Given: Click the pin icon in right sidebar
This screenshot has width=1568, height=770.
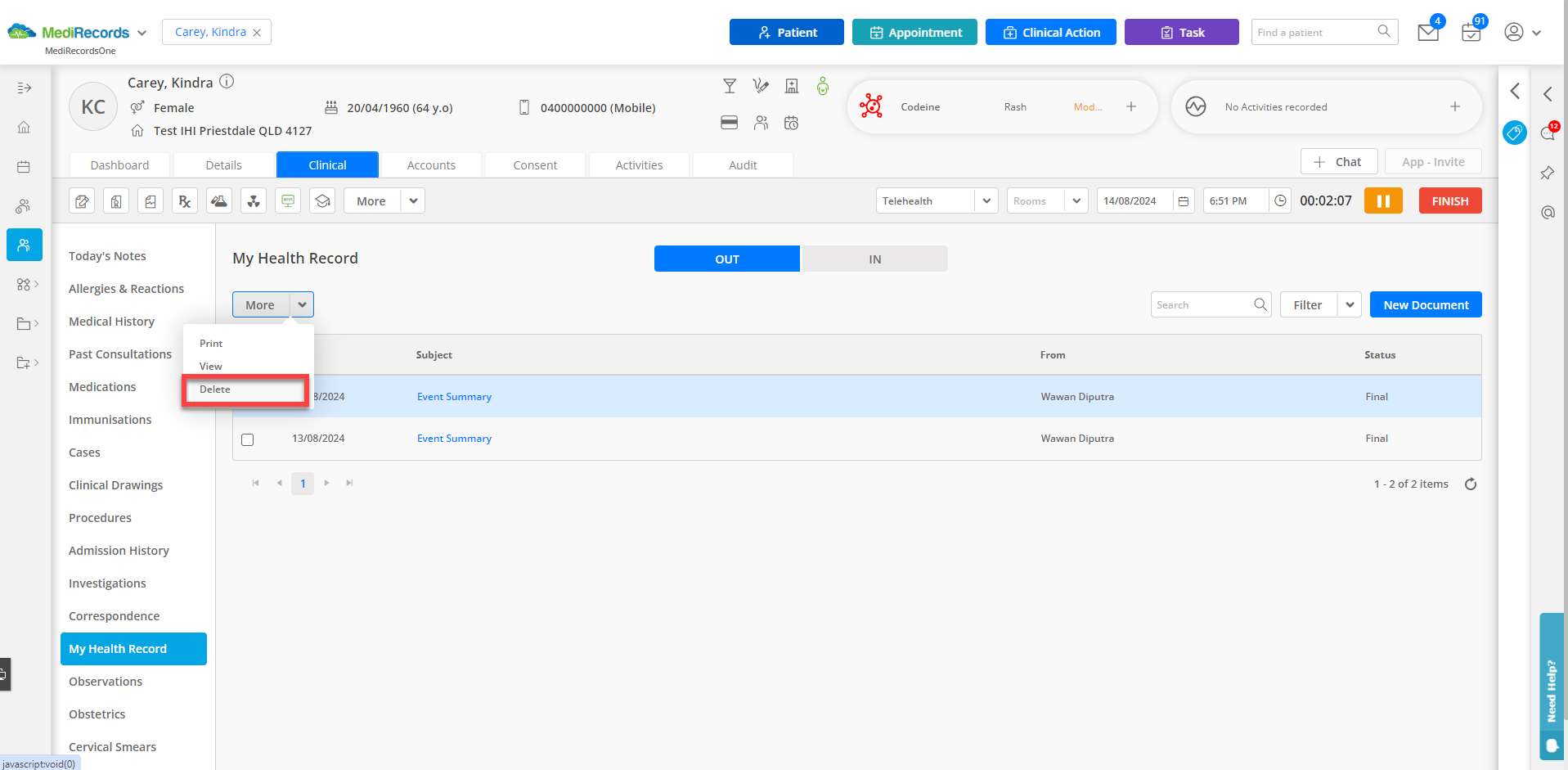Looking at the screenshot, I should 1547,173.
